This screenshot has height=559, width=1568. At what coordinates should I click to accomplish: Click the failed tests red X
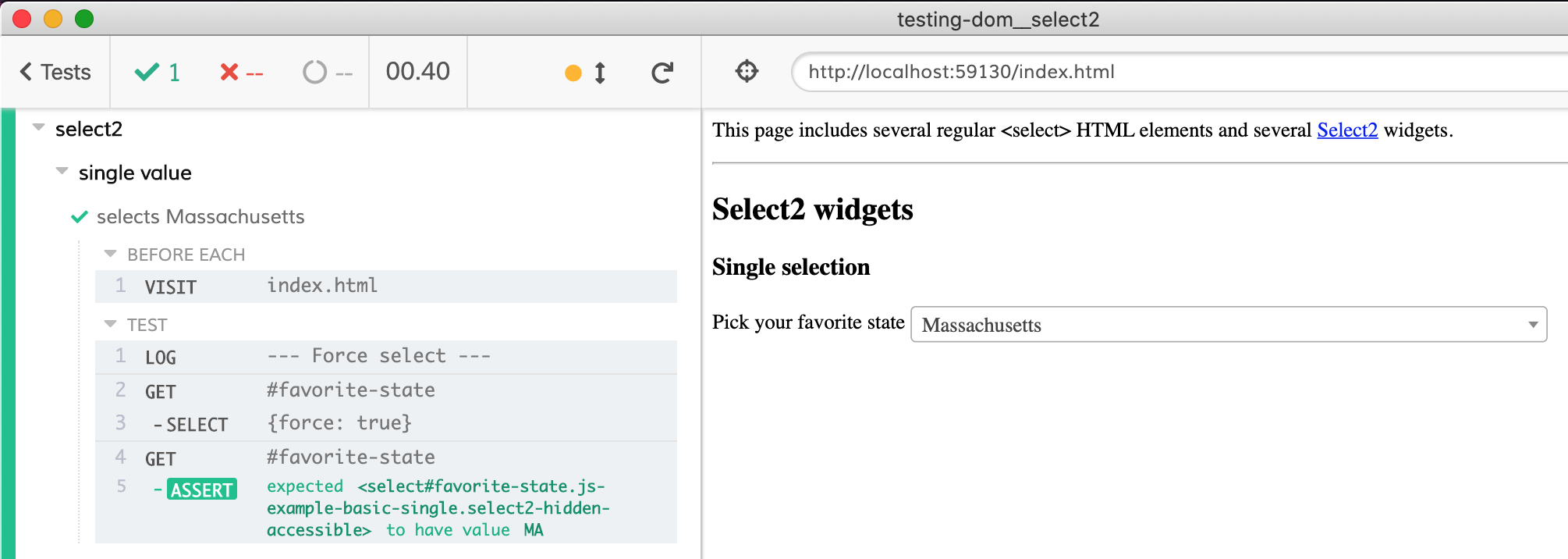click(229, 72)
